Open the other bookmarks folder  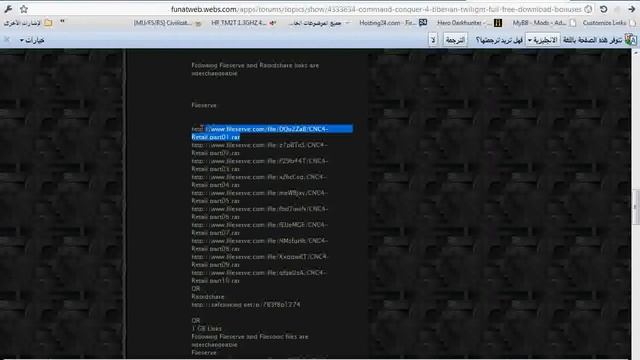click(28, 23)
